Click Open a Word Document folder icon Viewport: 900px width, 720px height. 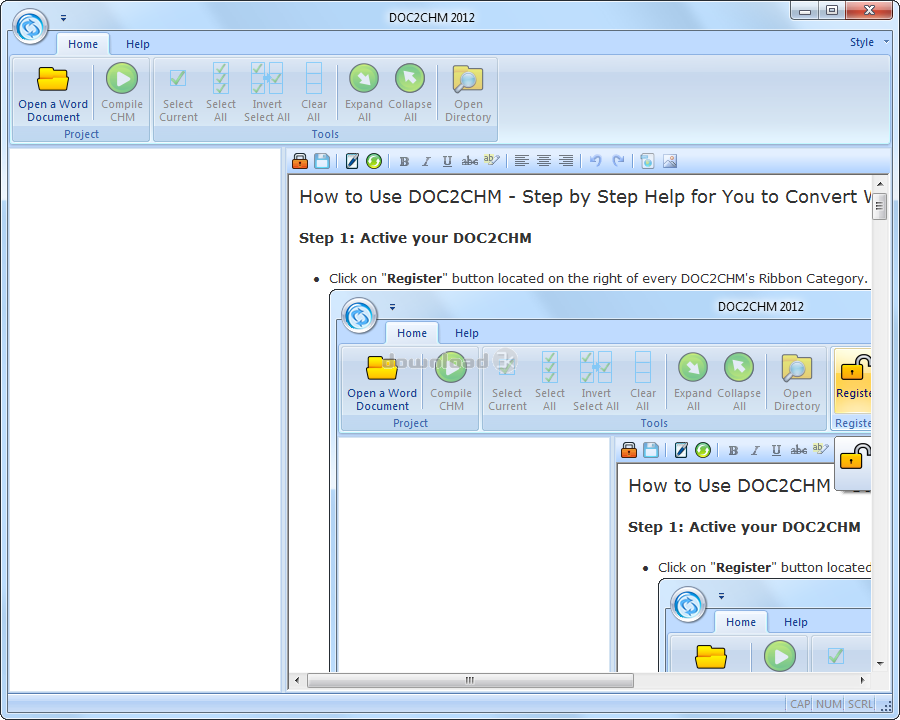click(53, 79)
